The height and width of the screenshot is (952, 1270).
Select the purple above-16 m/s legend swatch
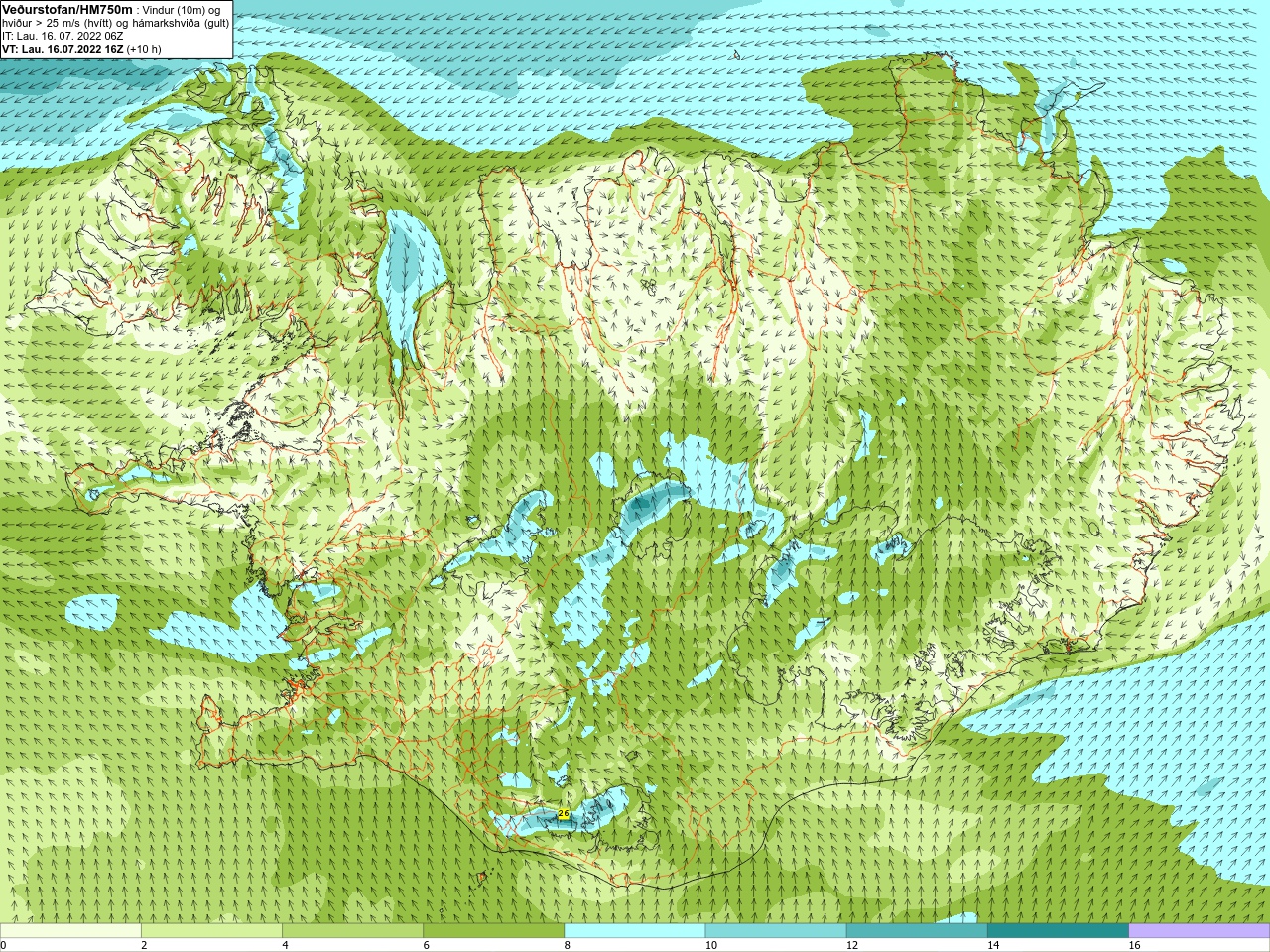click(x=1200, y=931)
